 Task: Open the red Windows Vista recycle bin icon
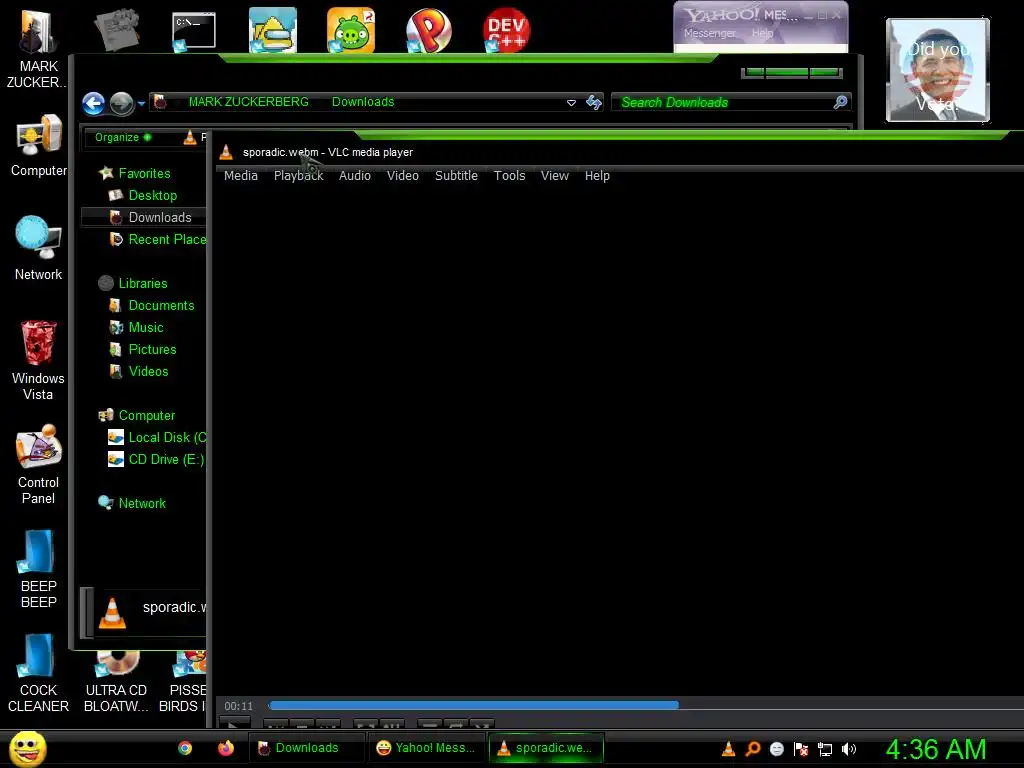(x=38, y=342)
